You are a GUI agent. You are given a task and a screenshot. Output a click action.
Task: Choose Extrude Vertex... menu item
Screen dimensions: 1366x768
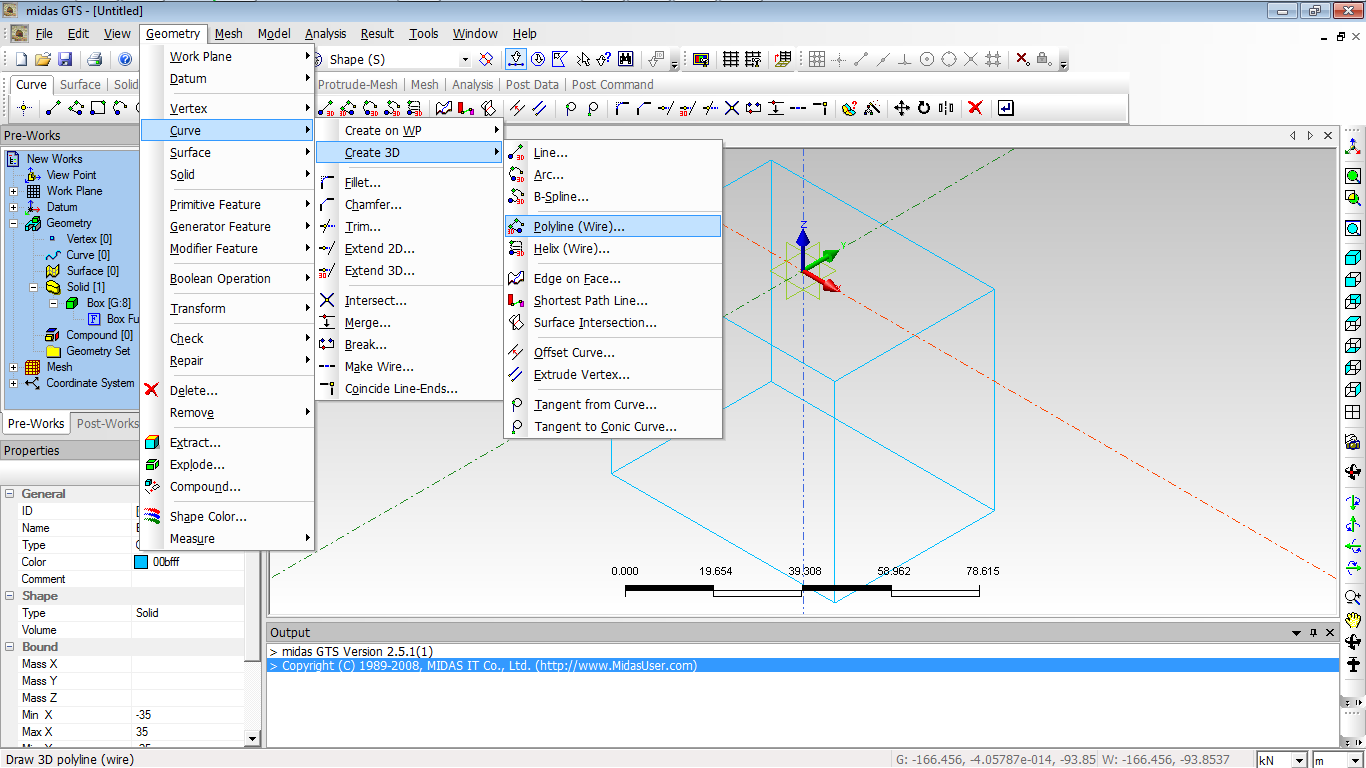(x=613, y=375)
